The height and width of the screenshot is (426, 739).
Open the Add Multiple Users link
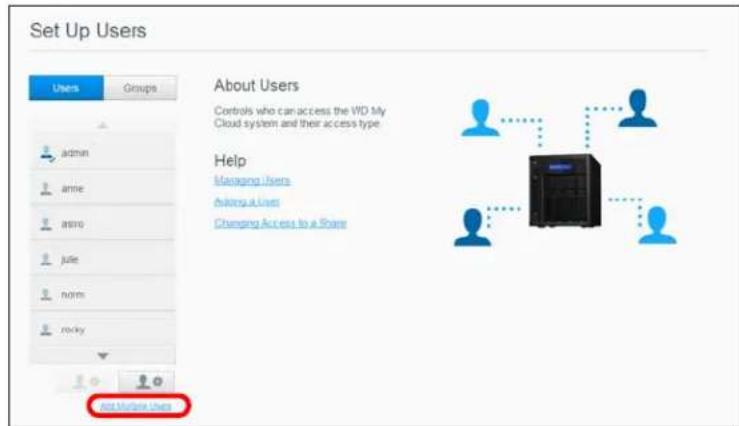(x=136, y=406)
